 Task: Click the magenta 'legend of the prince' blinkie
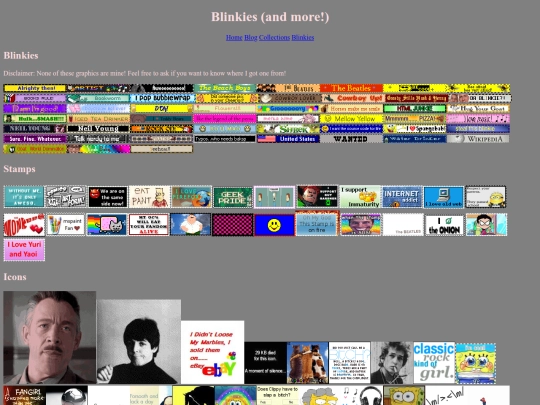click(225, 119)
